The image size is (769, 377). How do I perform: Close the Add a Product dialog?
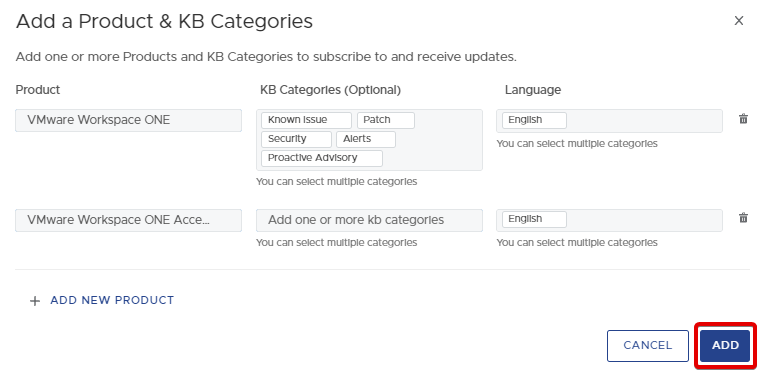point(739,21)
